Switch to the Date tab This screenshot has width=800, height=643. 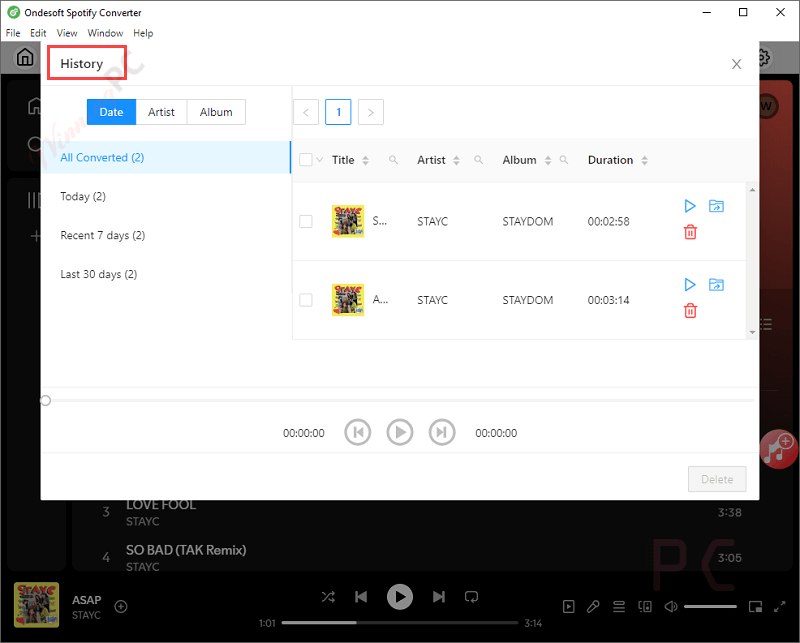tap(111, 112)
